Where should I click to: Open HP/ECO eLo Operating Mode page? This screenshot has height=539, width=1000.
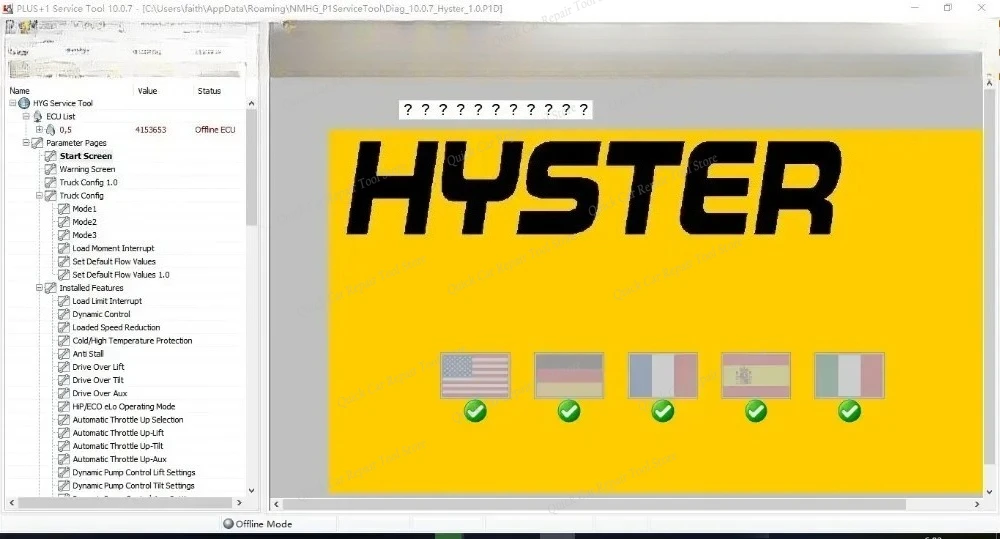tap(124, 406)
